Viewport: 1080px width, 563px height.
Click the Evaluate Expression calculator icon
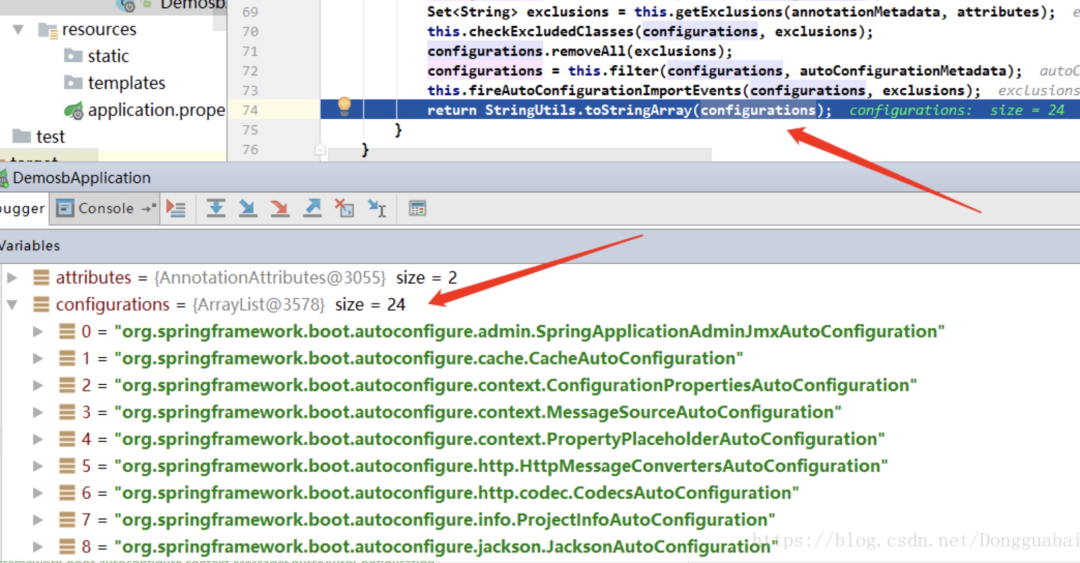(417, 208)
